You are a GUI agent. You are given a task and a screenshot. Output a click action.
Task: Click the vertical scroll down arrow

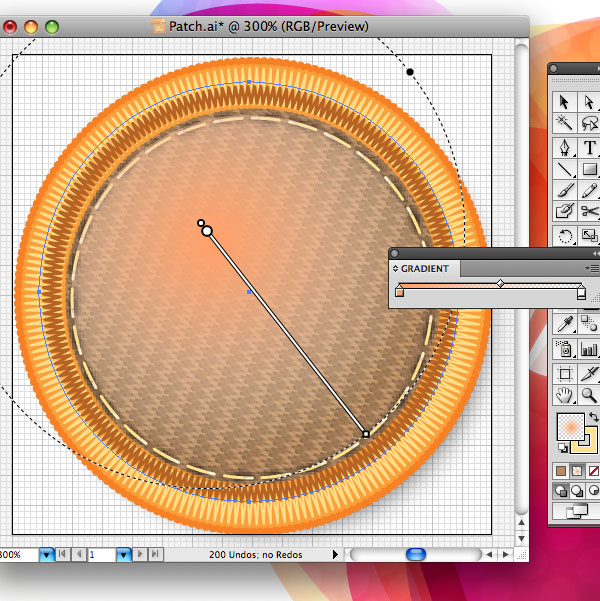[x=521, y=539]
